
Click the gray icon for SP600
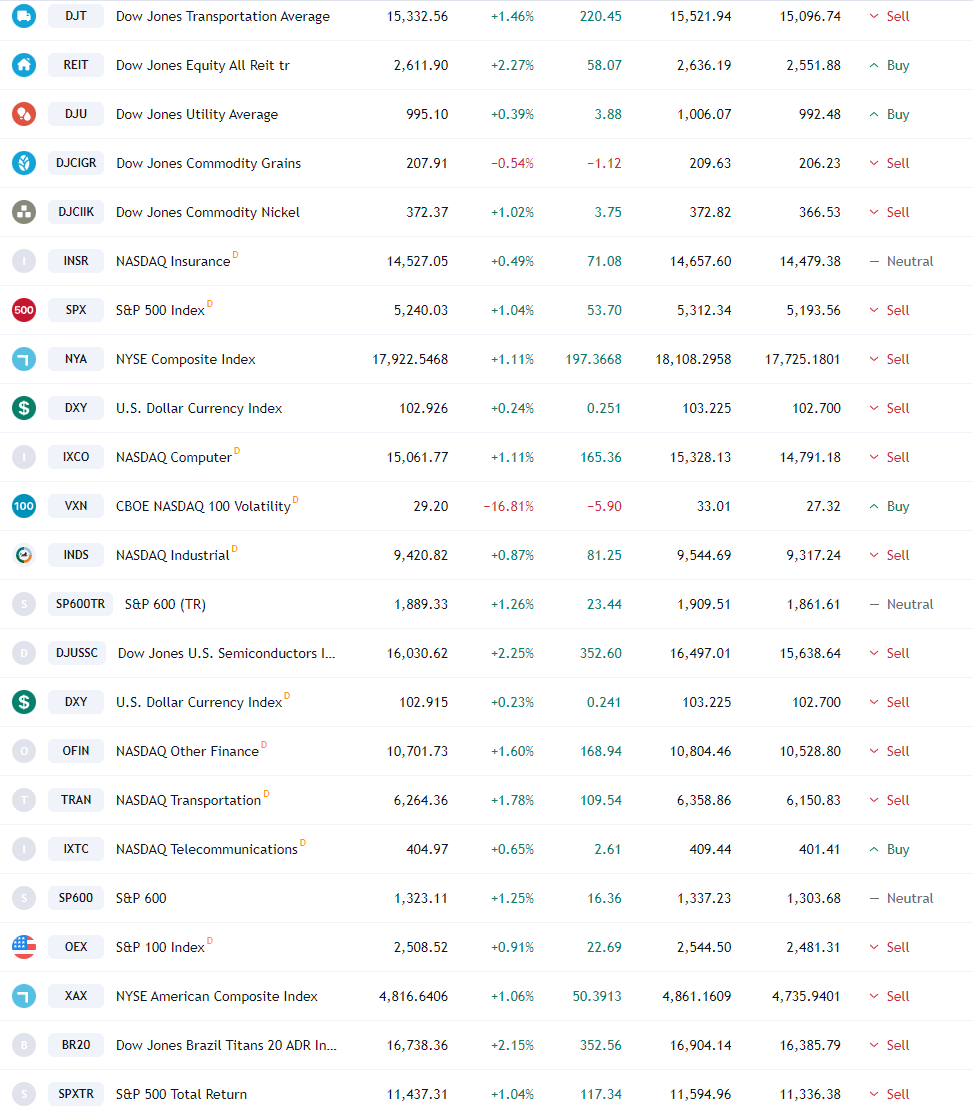pos(24,898)
